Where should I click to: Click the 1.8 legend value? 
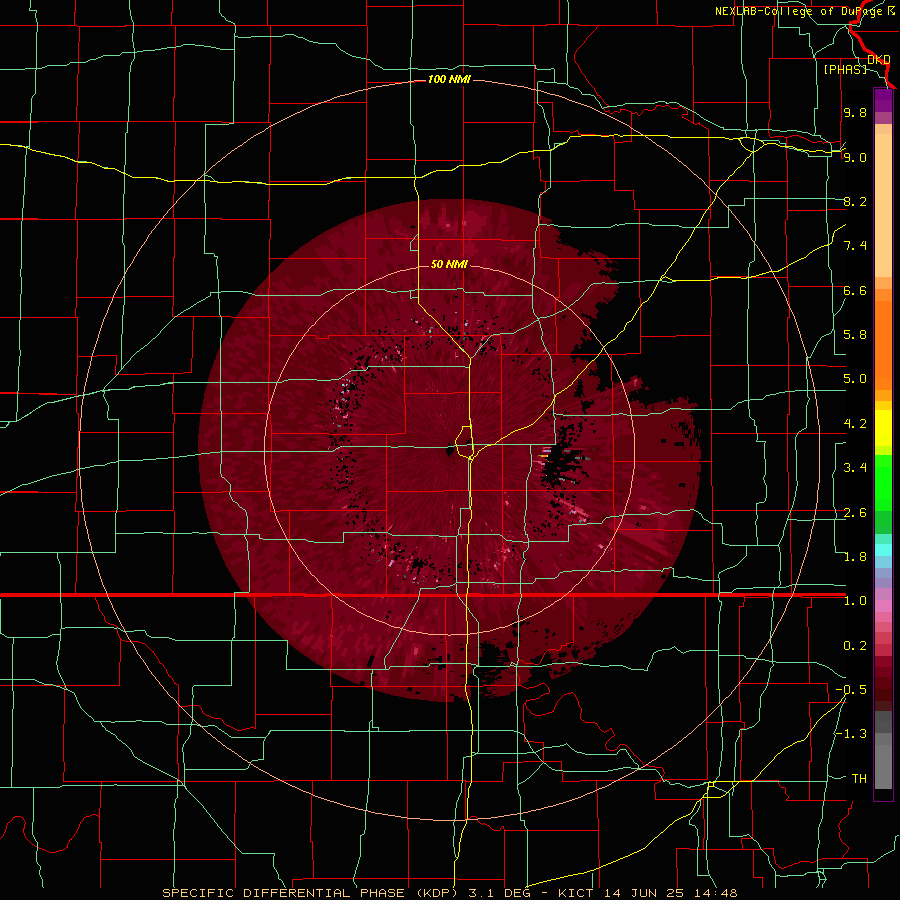pos(855,557)
